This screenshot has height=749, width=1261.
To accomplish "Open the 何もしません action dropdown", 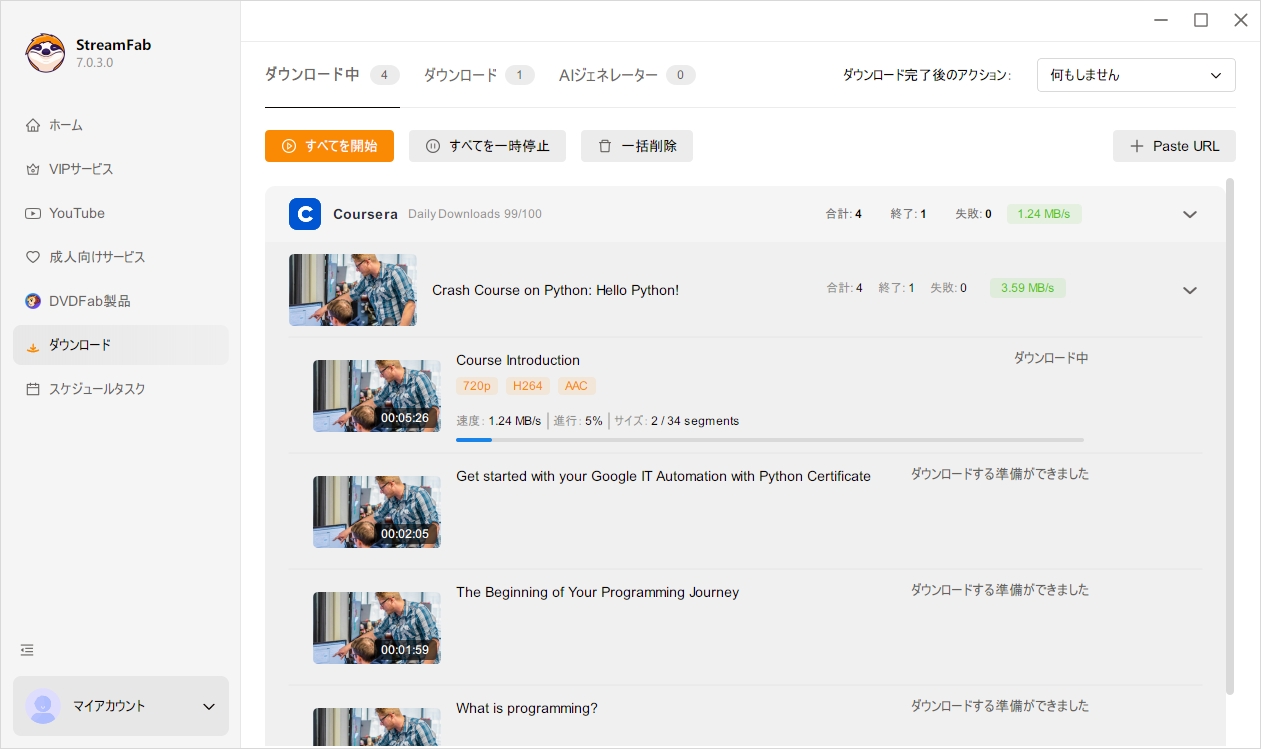I will pyautogui.click(x=1136, y=75).
